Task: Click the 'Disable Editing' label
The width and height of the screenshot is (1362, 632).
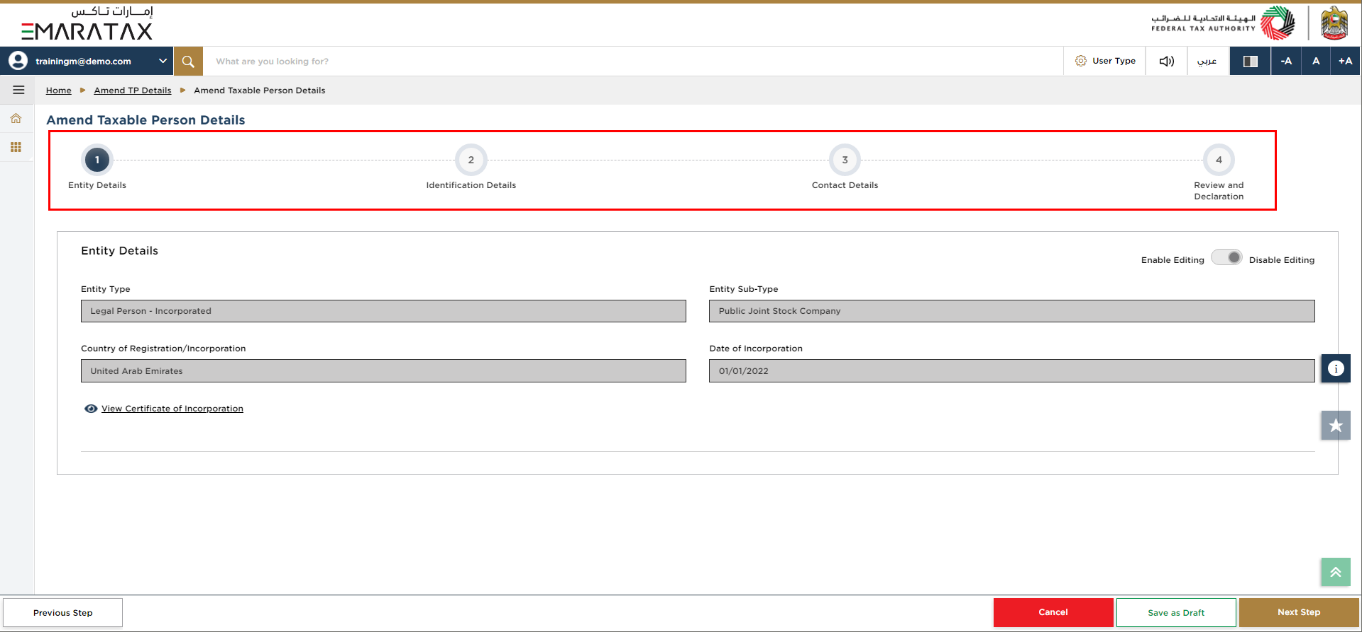Action: (1282, 260)
